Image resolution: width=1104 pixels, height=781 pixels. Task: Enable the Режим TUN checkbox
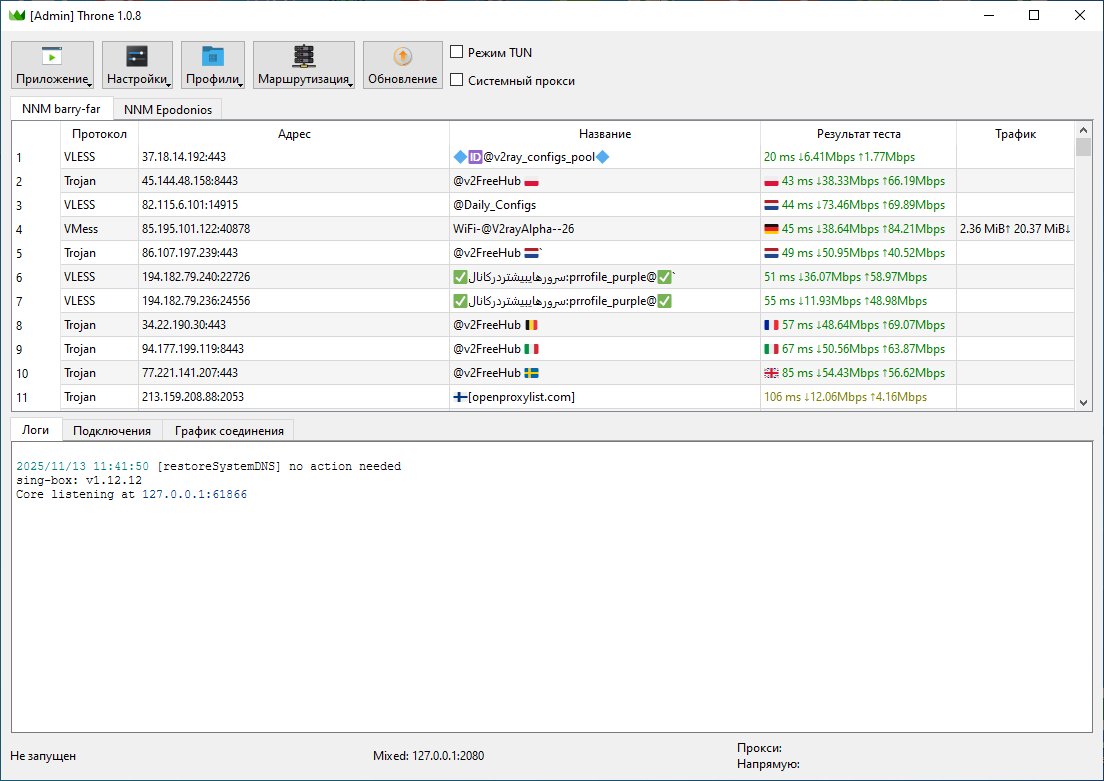click(457, 52)
